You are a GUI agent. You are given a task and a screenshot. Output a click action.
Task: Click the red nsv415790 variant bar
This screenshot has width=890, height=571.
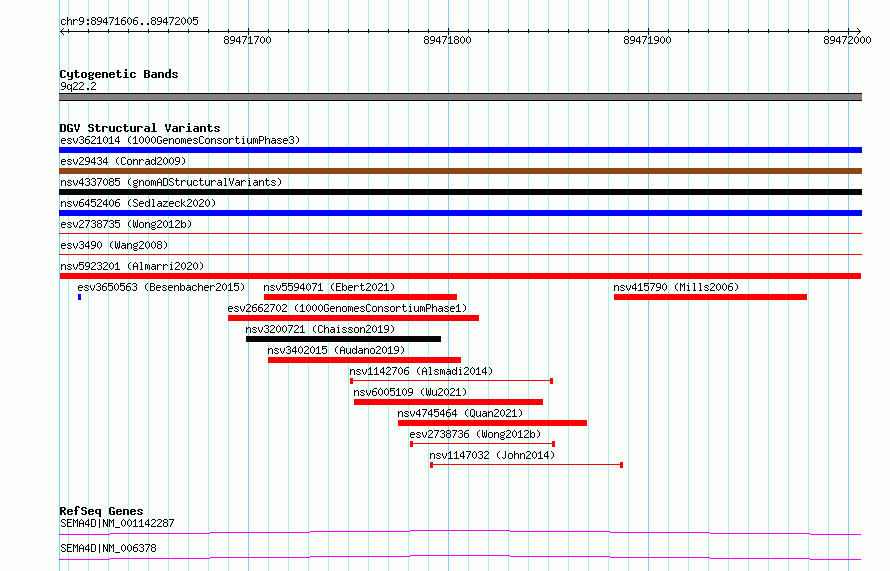point(710,297)
